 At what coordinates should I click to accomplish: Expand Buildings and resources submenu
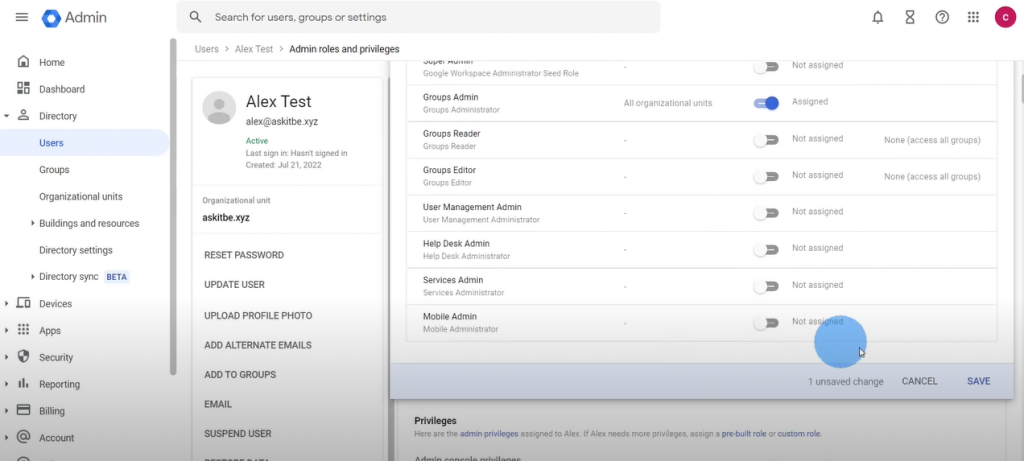[x=33, y=224]
